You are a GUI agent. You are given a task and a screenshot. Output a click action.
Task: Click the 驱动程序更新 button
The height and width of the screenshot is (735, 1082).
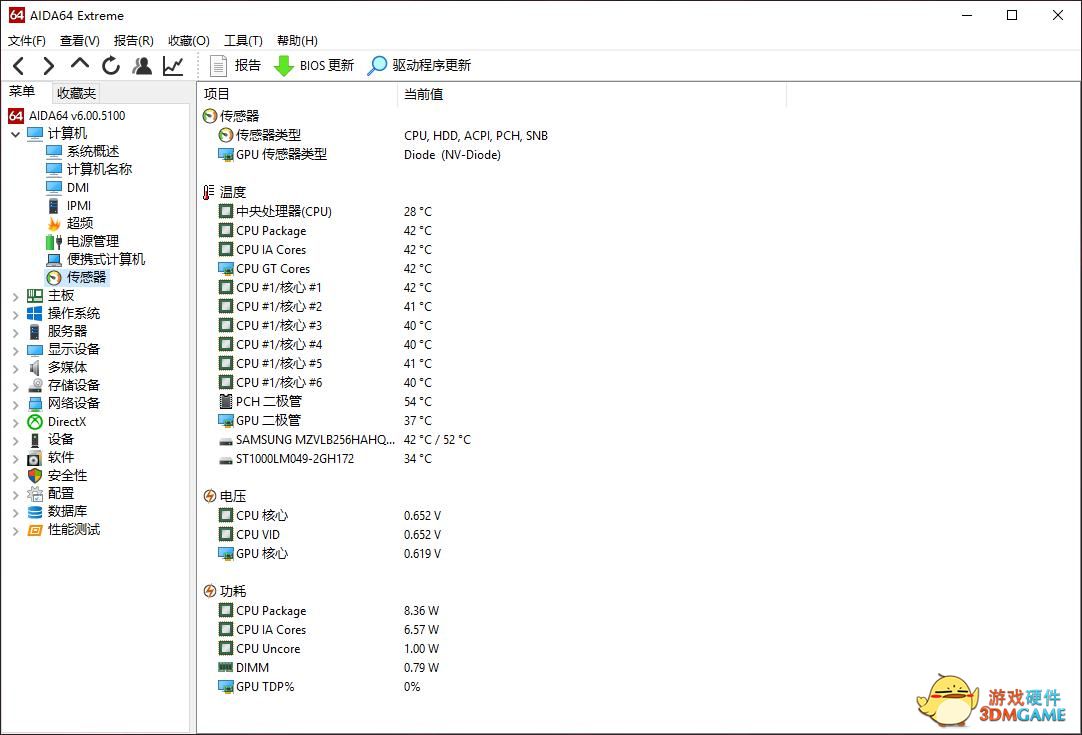419,66
